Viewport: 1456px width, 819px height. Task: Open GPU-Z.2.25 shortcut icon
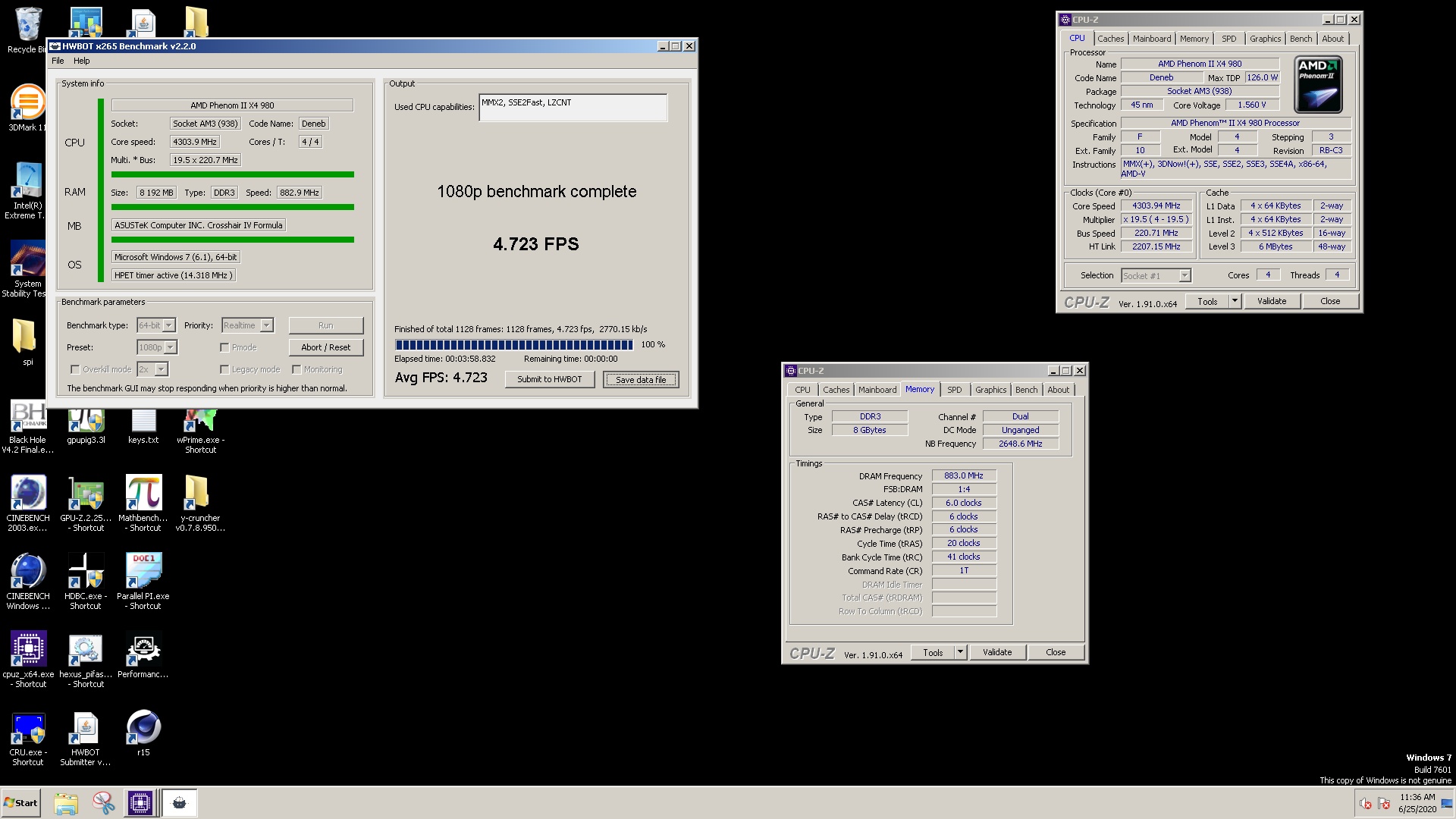[x=86, y=504]
